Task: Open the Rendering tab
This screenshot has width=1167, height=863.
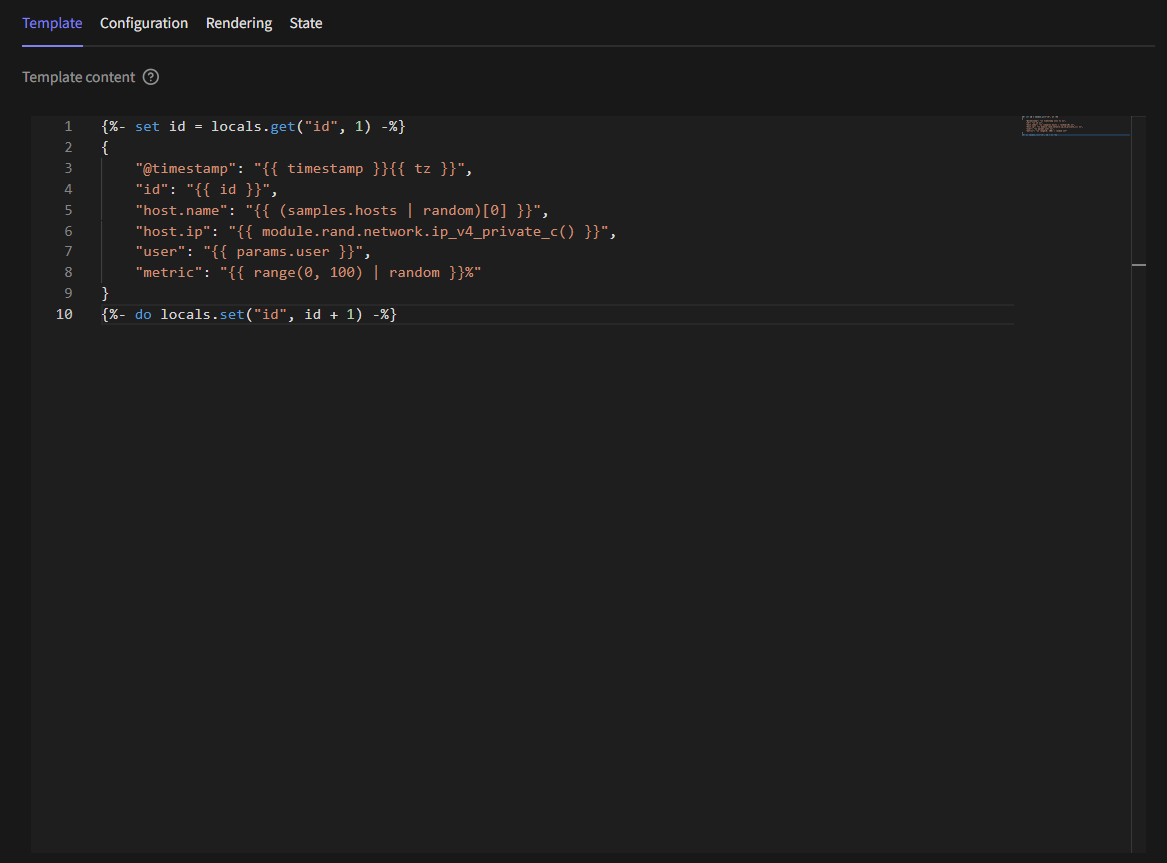Action: pos(239,23)
